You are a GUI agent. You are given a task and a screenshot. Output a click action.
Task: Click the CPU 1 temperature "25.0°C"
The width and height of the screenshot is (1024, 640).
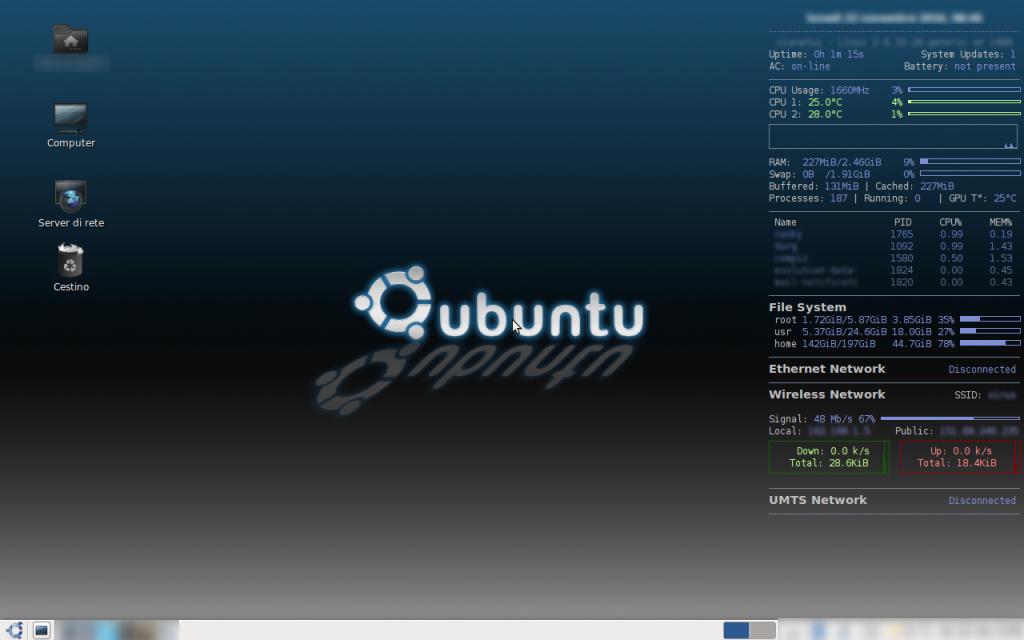pos(825,102)
